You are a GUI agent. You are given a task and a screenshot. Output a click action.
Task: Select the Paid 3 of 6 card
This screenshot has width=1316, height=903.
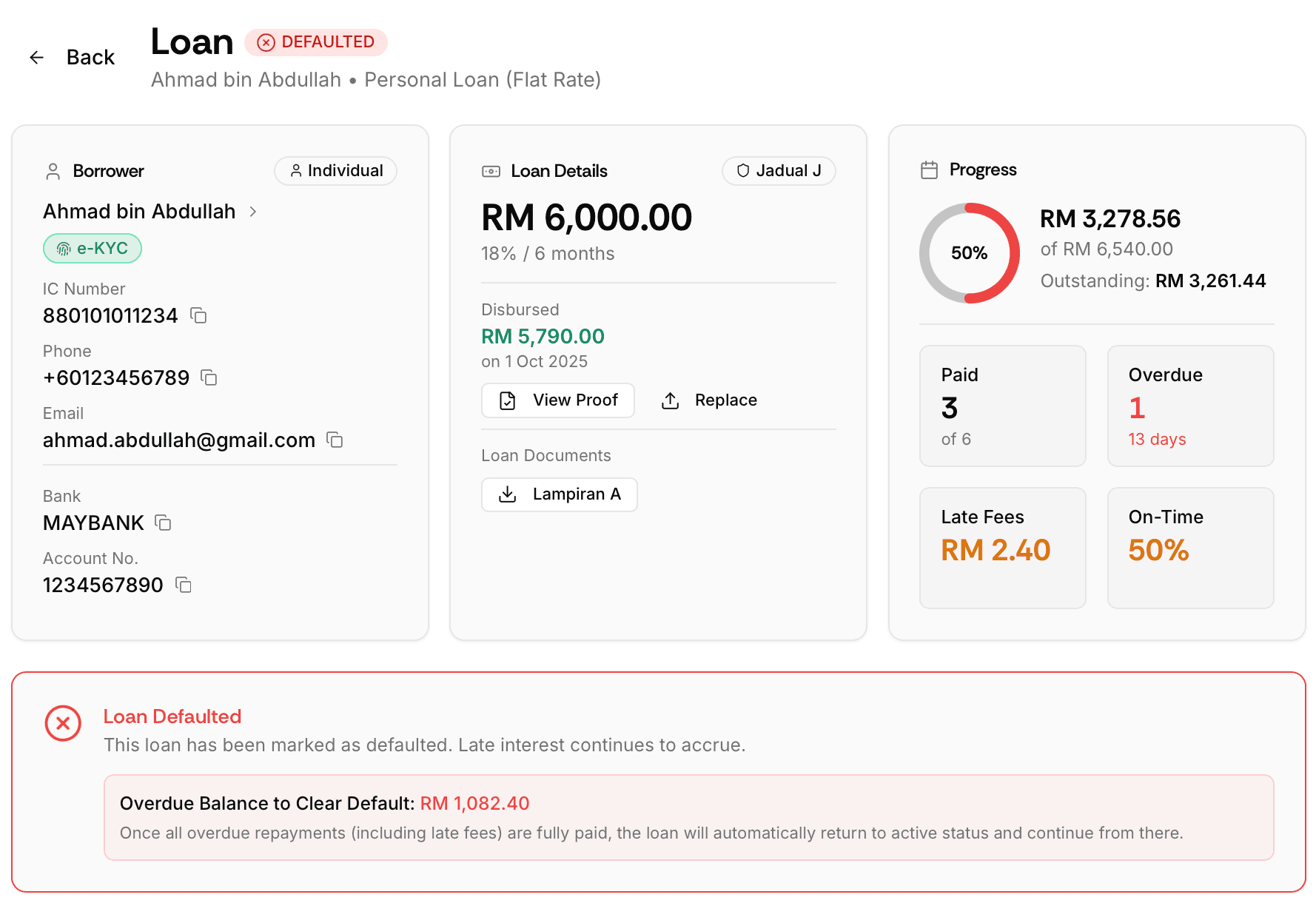(x=1002, y=406)
